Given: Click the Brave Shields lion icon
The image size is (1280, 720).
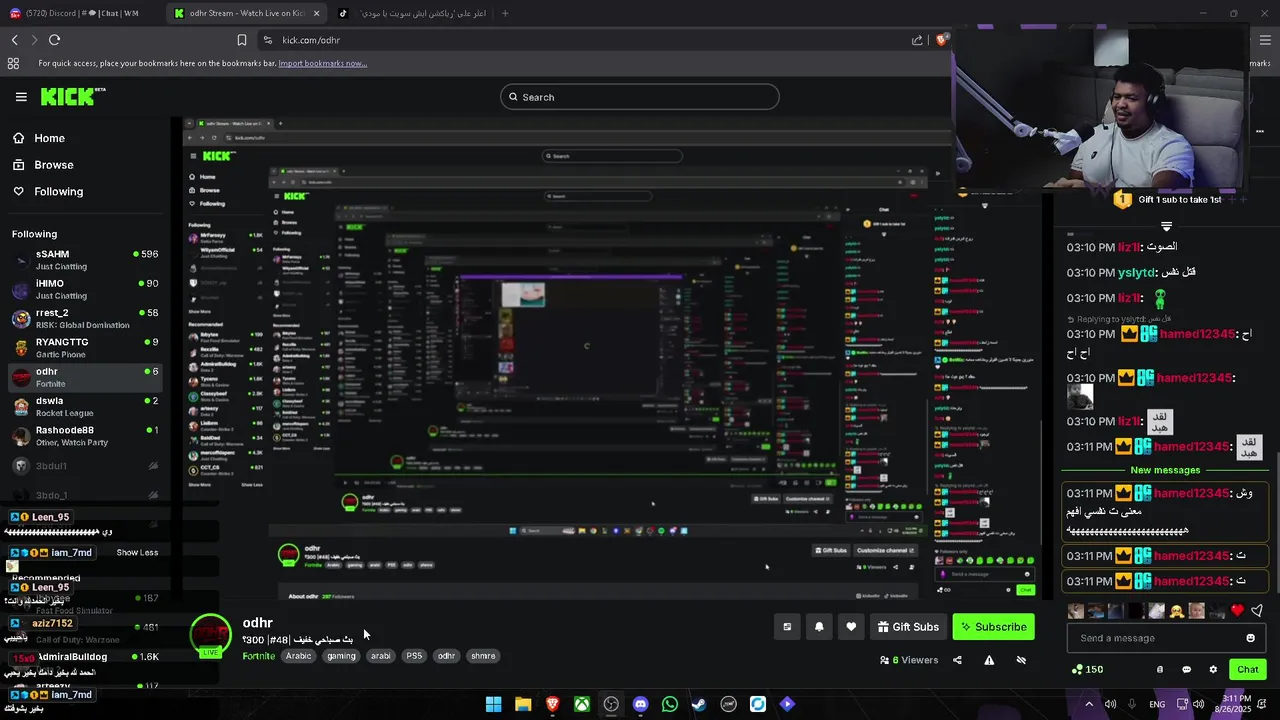Looking at the screenshot, I should click(x=941, y=40).
